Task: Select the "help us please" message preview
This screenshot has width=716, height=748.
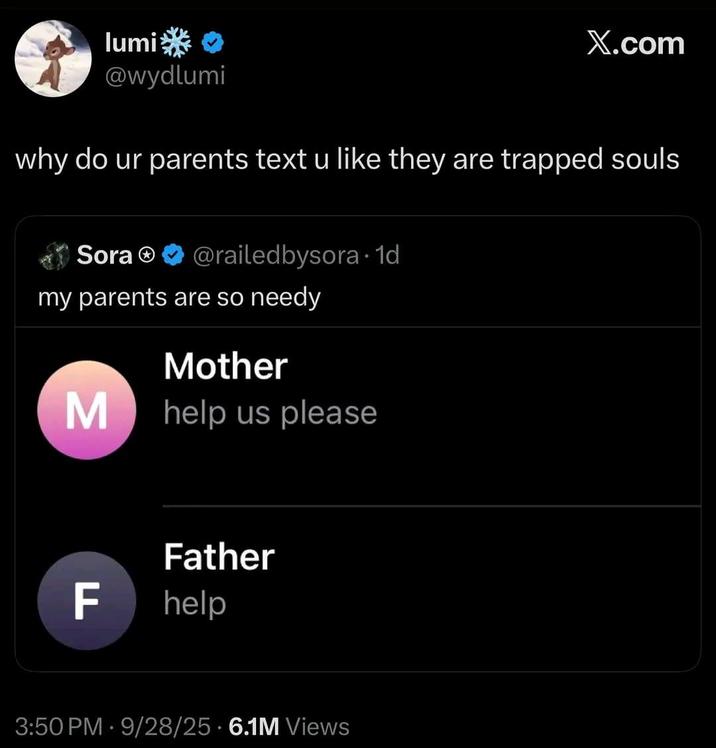Action: (x=270, y=413)
